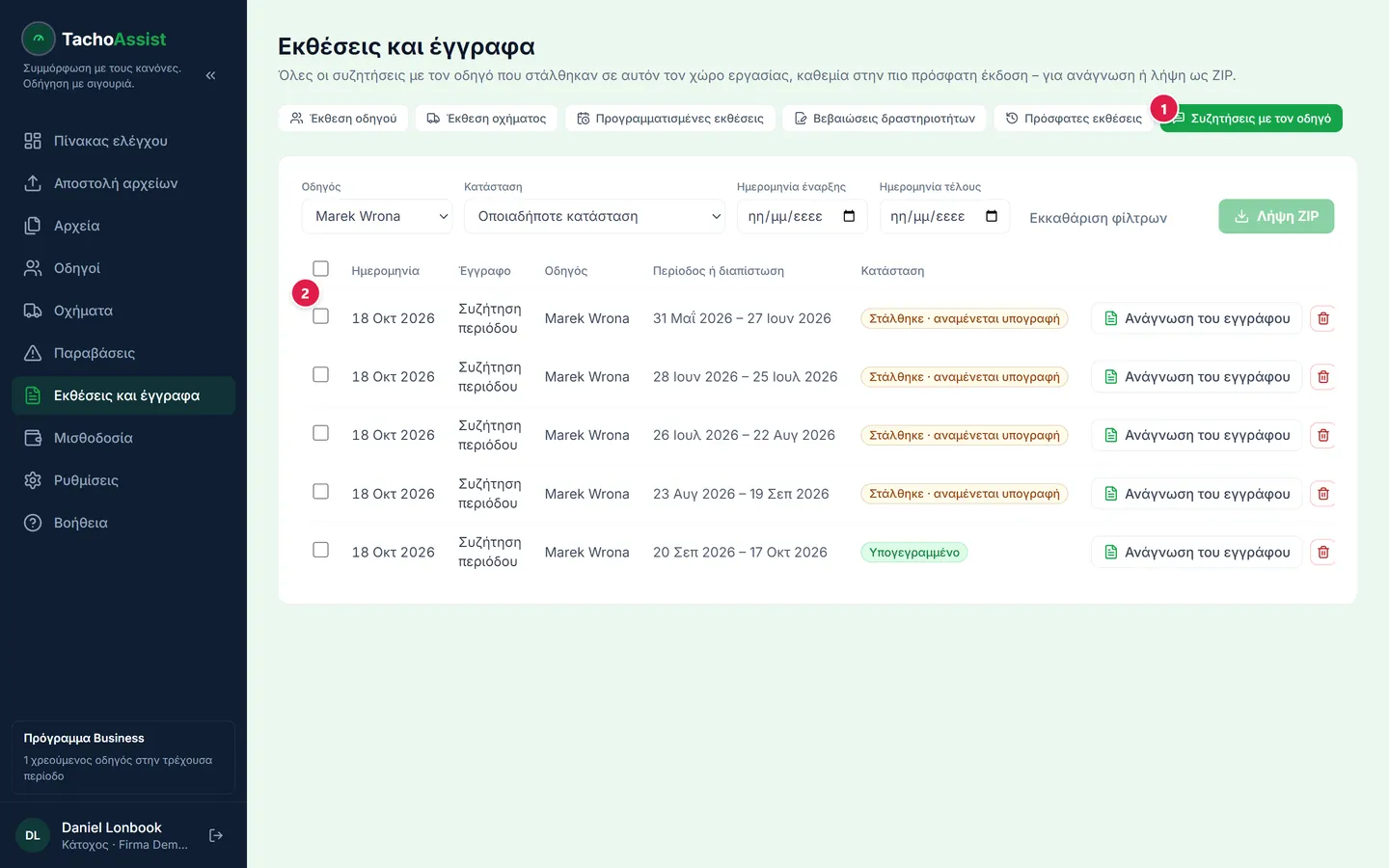This screenshot has width=1389, height=868.
Task: Open the Πρόσφατες εκθέσεις tab
Action: (x=1074, y=119)
